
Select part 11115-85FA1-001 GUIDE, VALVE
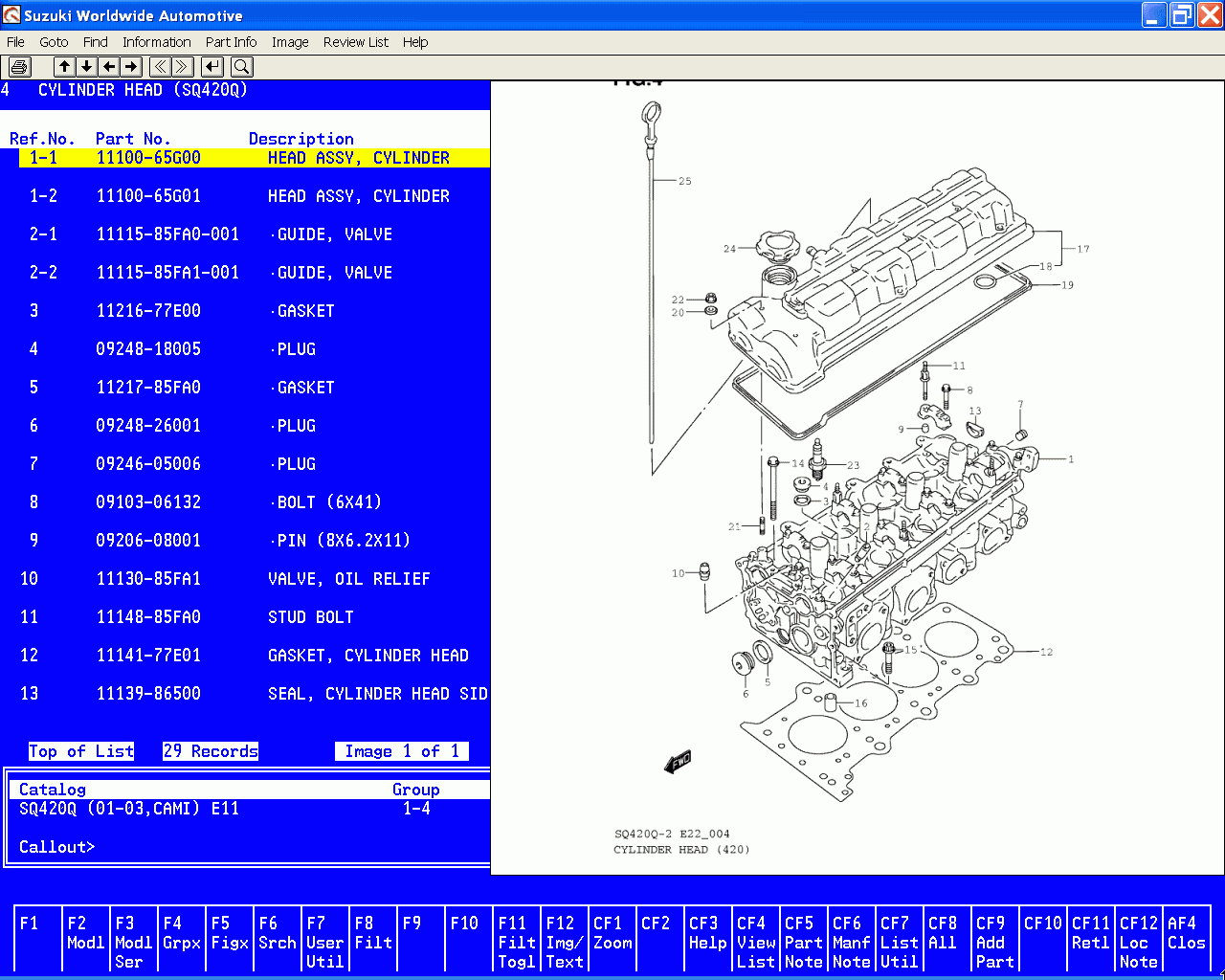[x=255, y=273]
